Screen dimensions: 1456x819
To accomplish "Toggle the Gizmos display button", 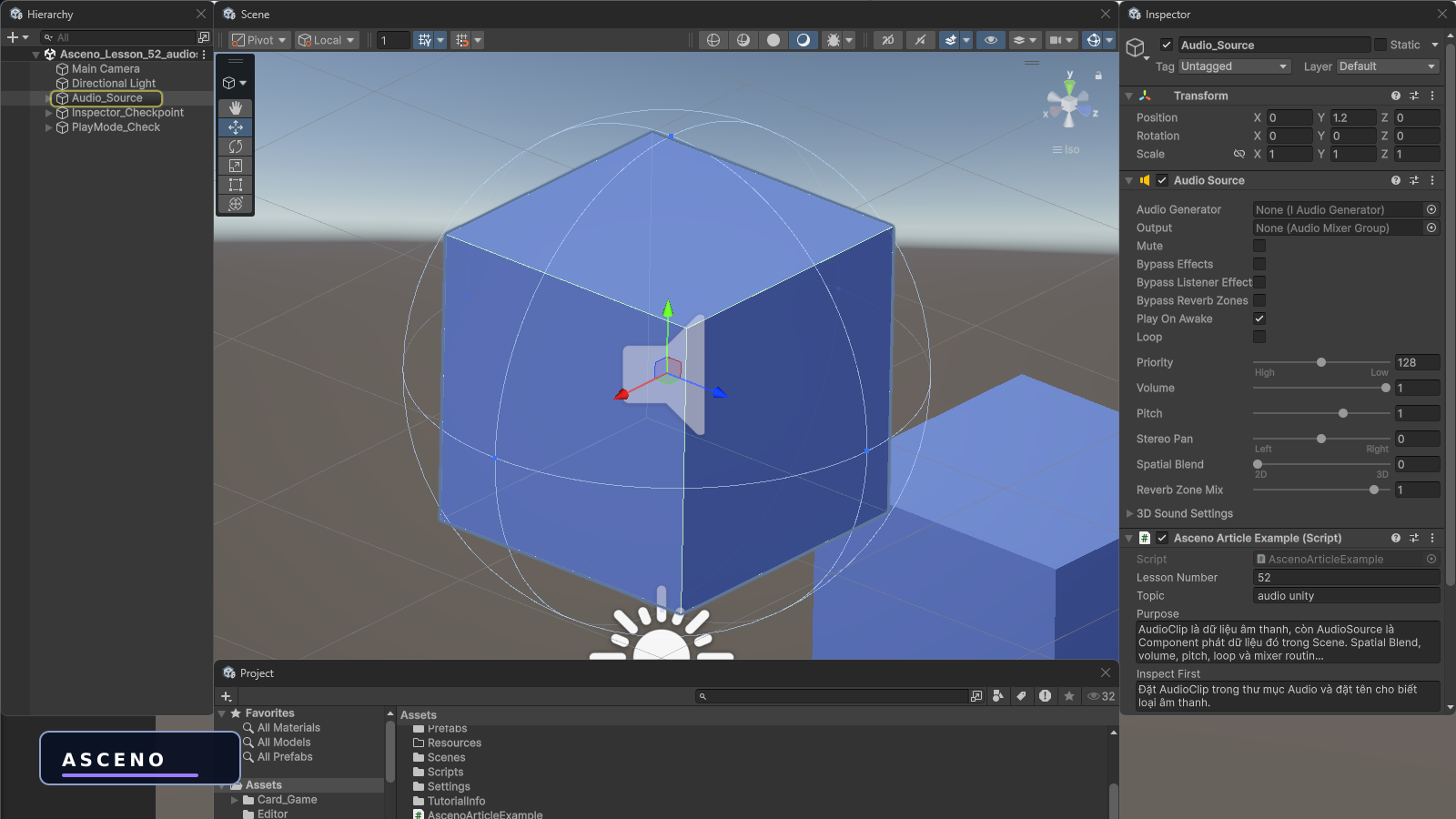I will (x=1094, y=40).
